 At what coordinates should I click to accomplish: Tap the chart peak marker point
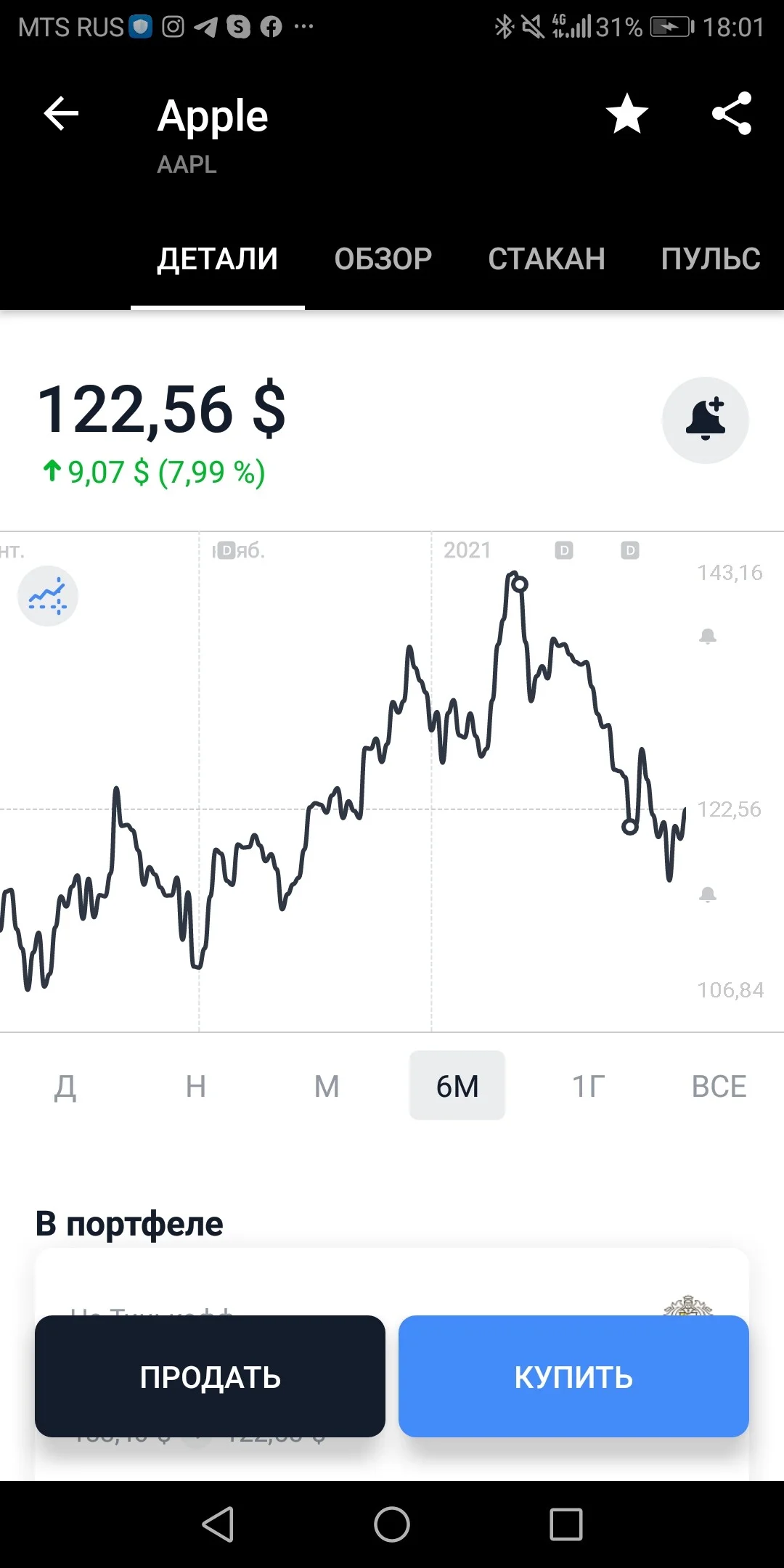[x=520, y=584]
